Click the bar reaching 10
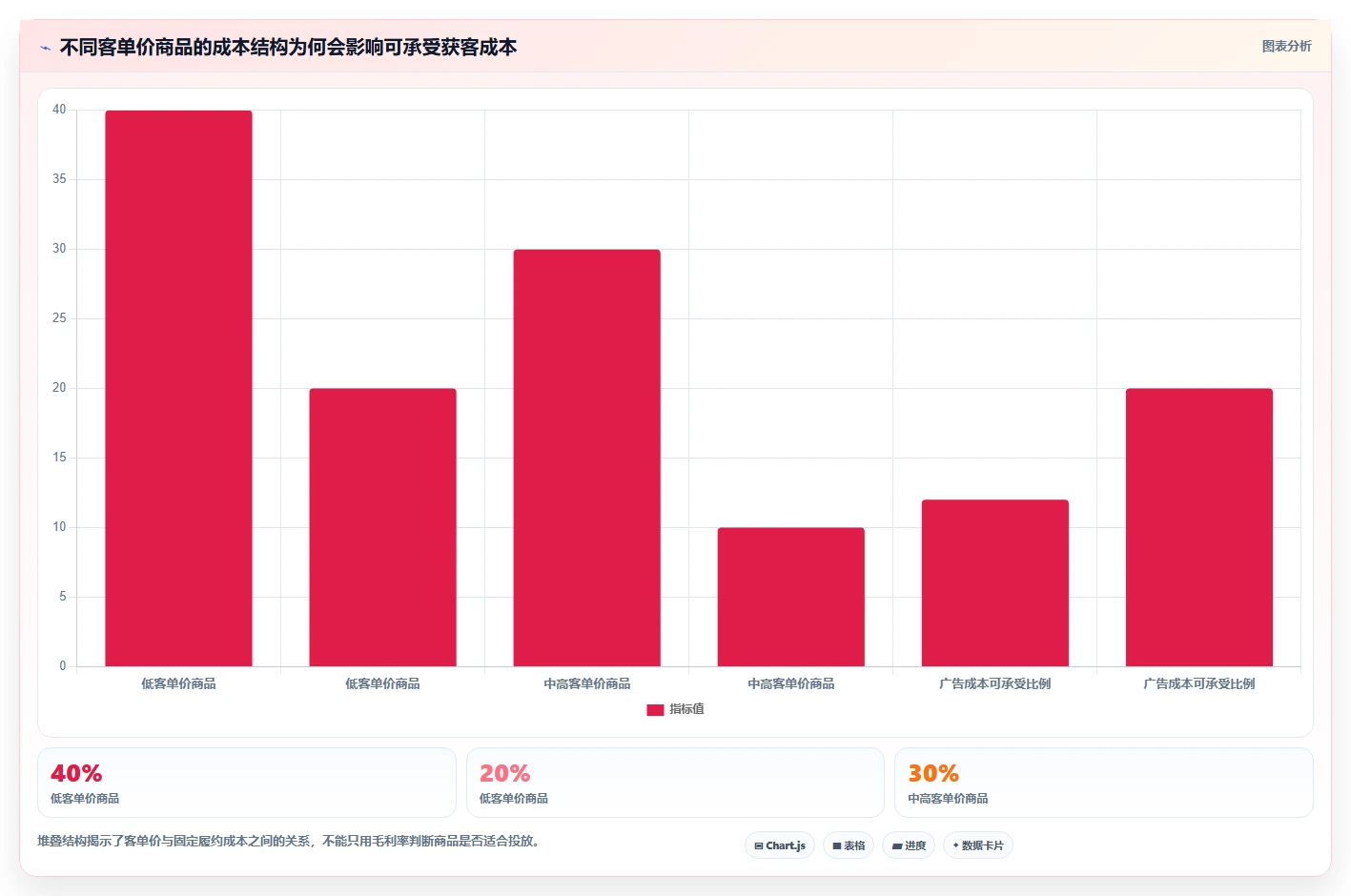 pos(790,597)
